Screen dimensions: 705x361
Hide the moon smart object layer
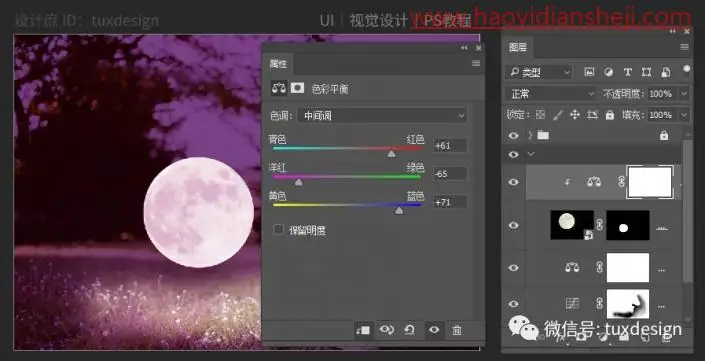[x=513, y=225]
